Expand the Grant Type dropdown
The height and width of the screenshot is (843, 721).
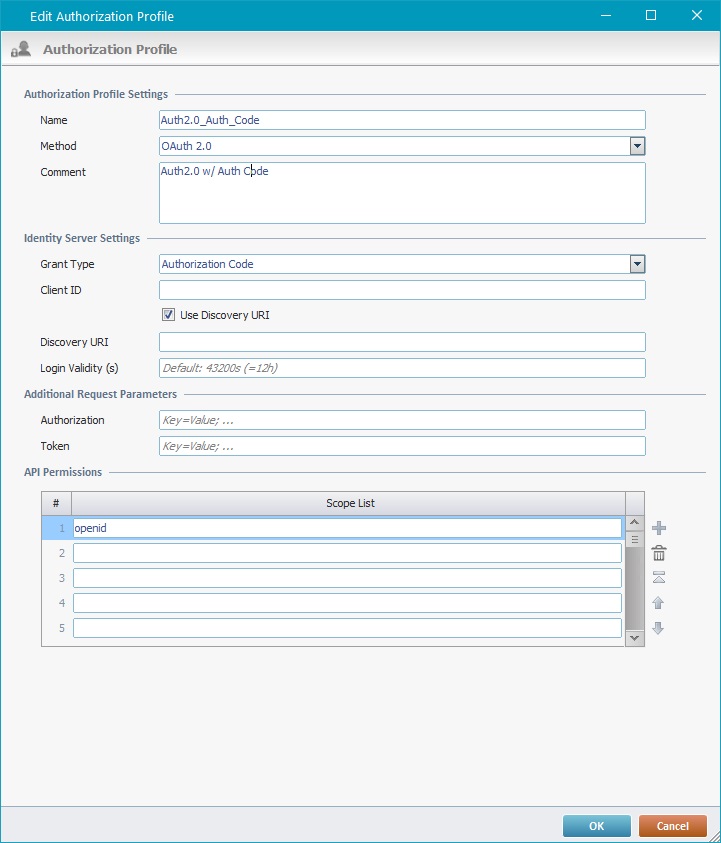637,264
